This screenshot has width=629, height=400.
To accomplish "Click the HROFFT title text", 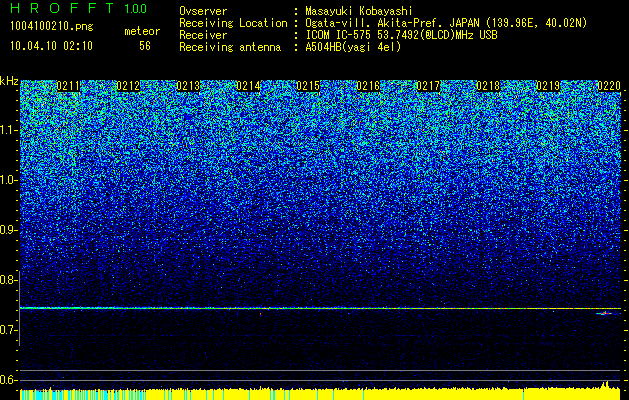I will [63, 8].
